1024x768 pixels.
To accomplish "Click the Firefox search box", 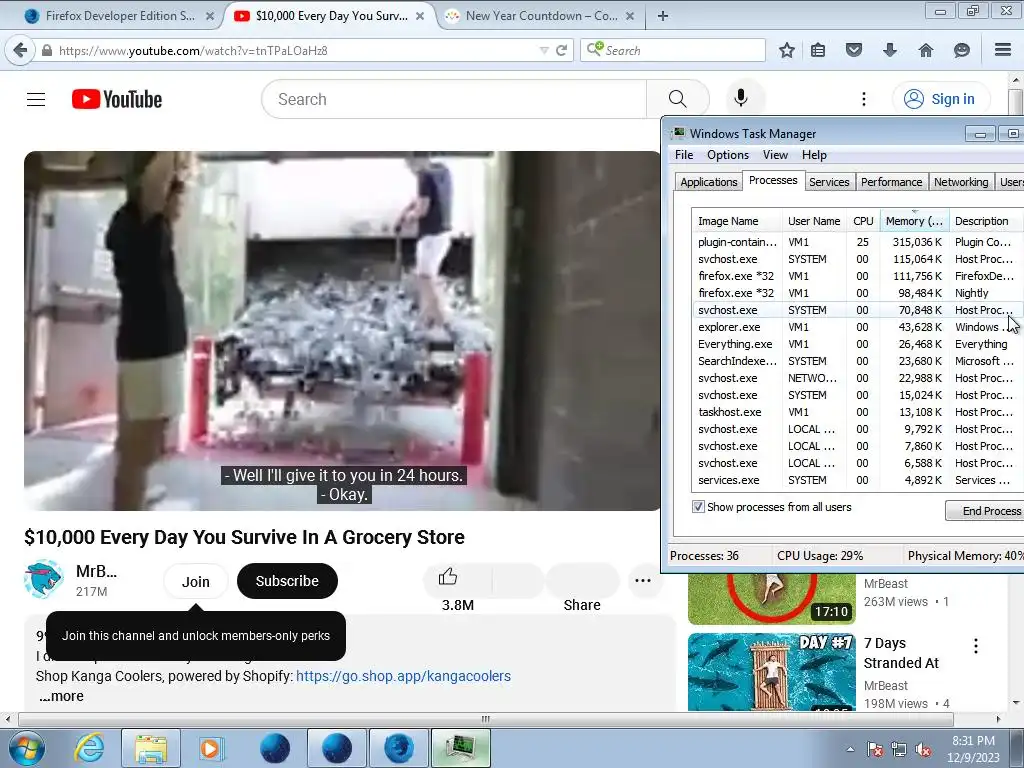I will coord(673,50).
